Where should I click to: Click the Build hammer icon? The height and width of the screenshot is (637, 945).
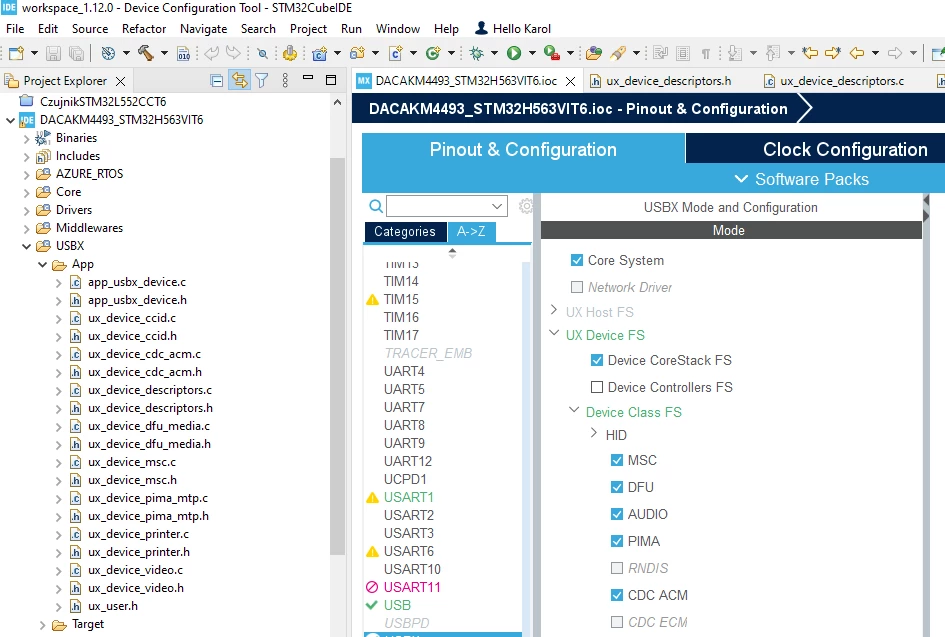pos(145,53)
